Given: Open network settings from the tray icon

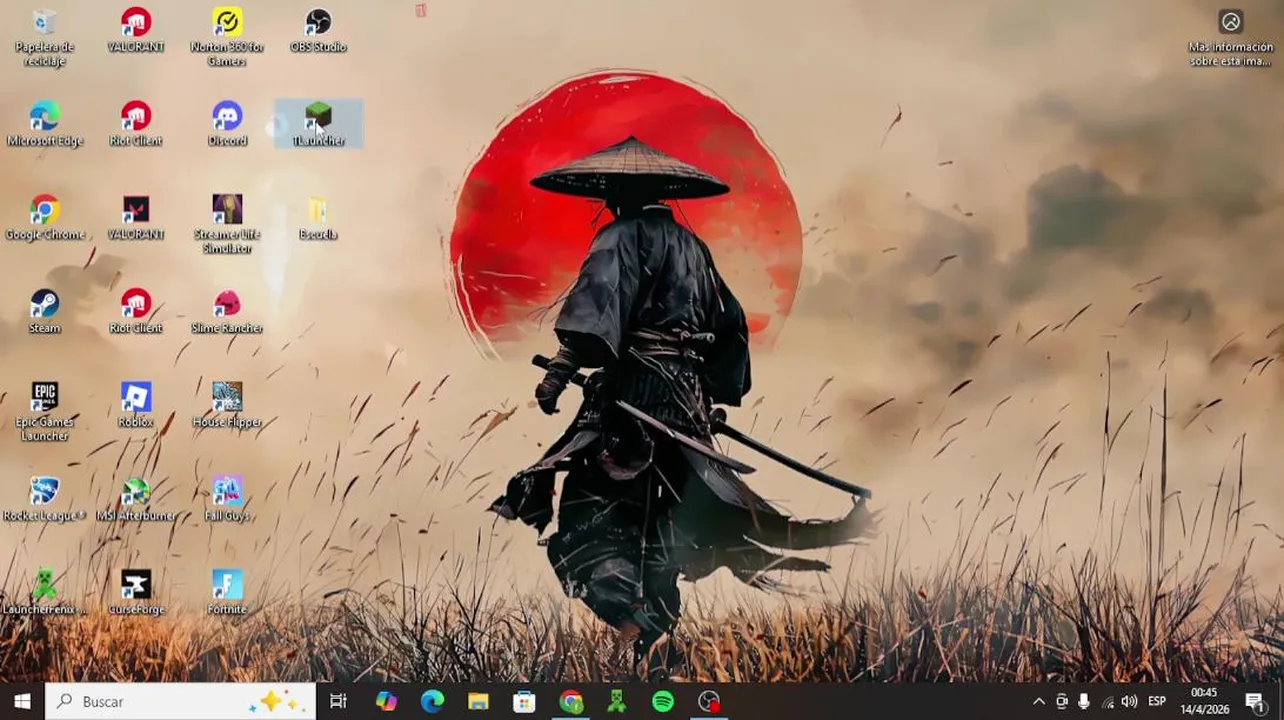Looking at the screenshot, I should [x=1107, y=702].
